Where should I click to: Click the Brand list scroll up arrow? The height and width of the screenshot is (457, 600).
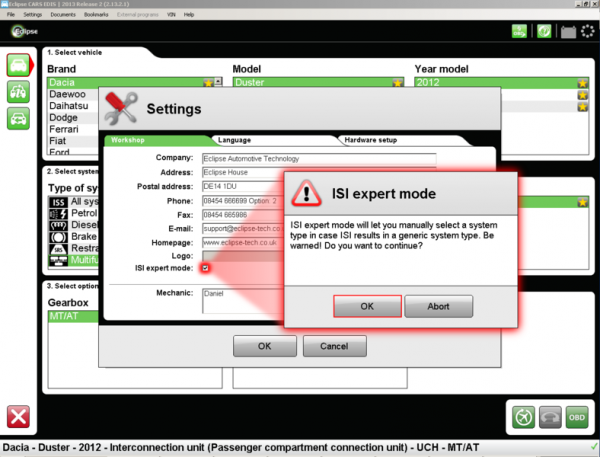coord(218,81)
